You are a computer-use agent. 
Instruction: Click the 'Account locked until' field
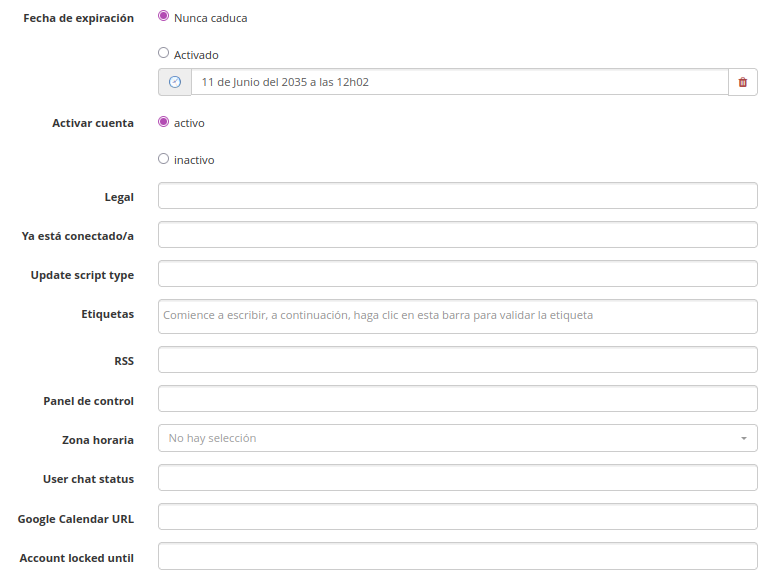tap(457, 556)
